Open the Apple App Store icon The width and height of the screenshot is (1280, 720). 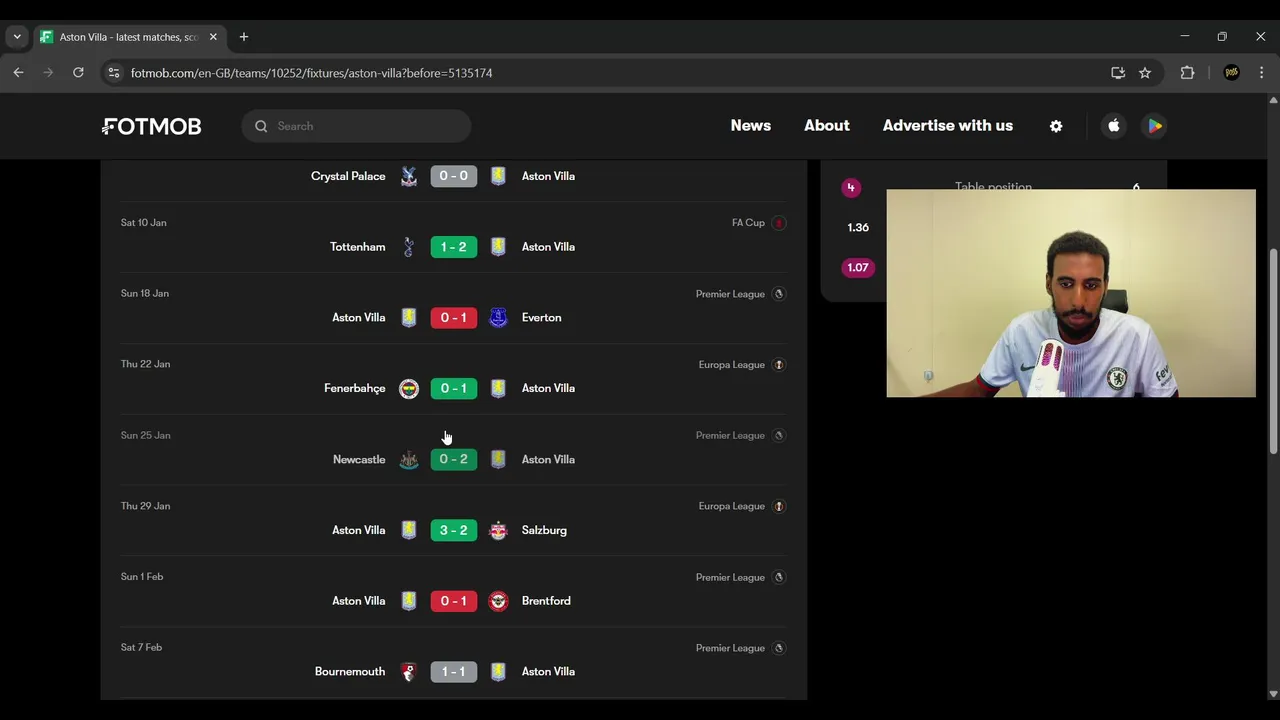(x=1114, y=126)
